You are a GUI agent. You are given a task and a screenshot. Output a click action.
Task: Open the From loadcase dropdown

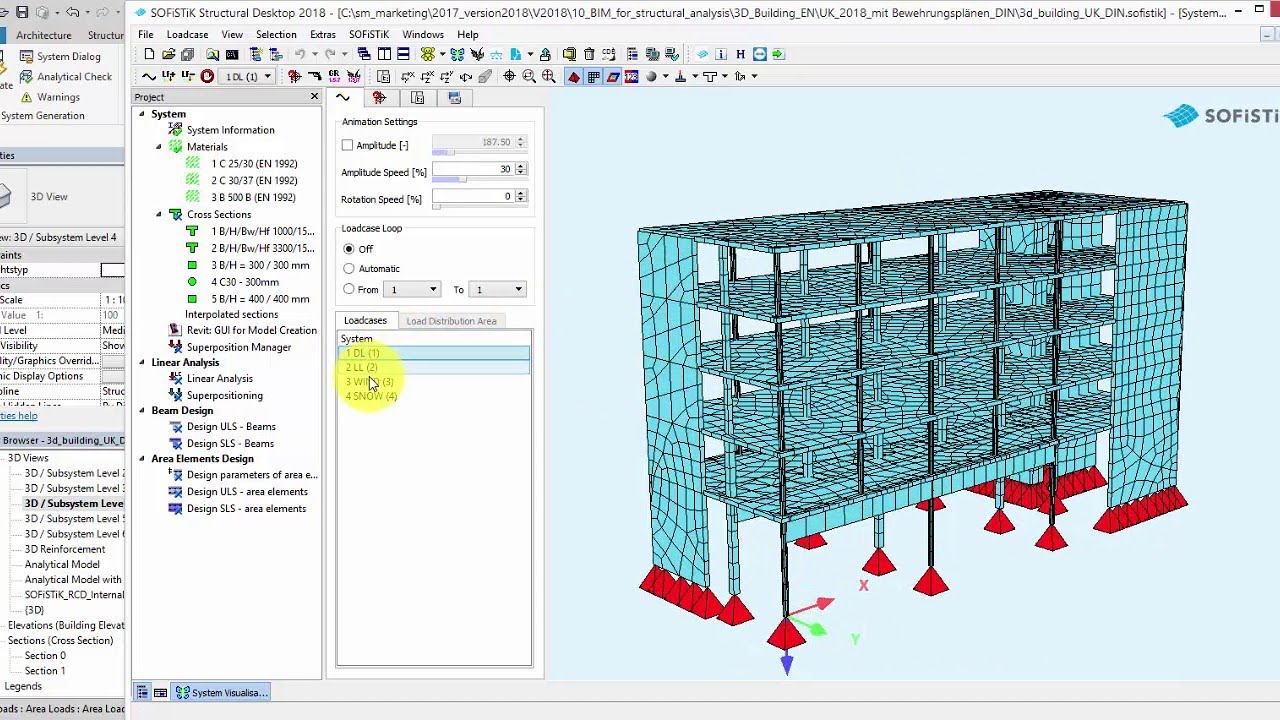click(x=413, y=289)
